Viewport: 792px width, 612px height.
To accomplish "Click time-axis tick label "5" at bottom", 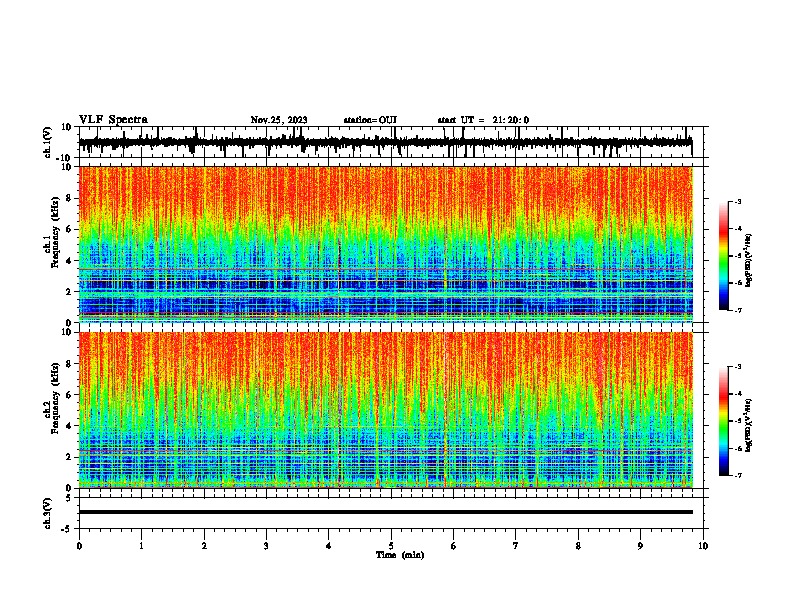I will coord(391,546).
